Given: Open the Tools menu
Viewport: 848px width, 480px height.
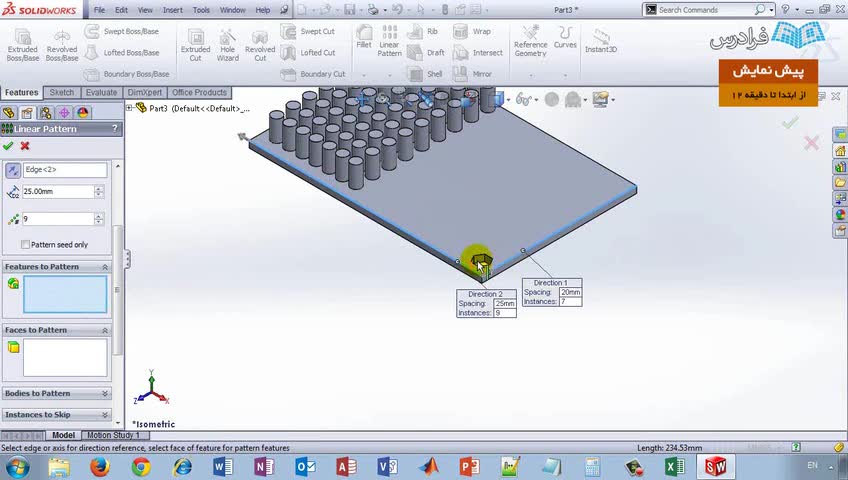Looking at the screenshot, I should pos(201,10).
